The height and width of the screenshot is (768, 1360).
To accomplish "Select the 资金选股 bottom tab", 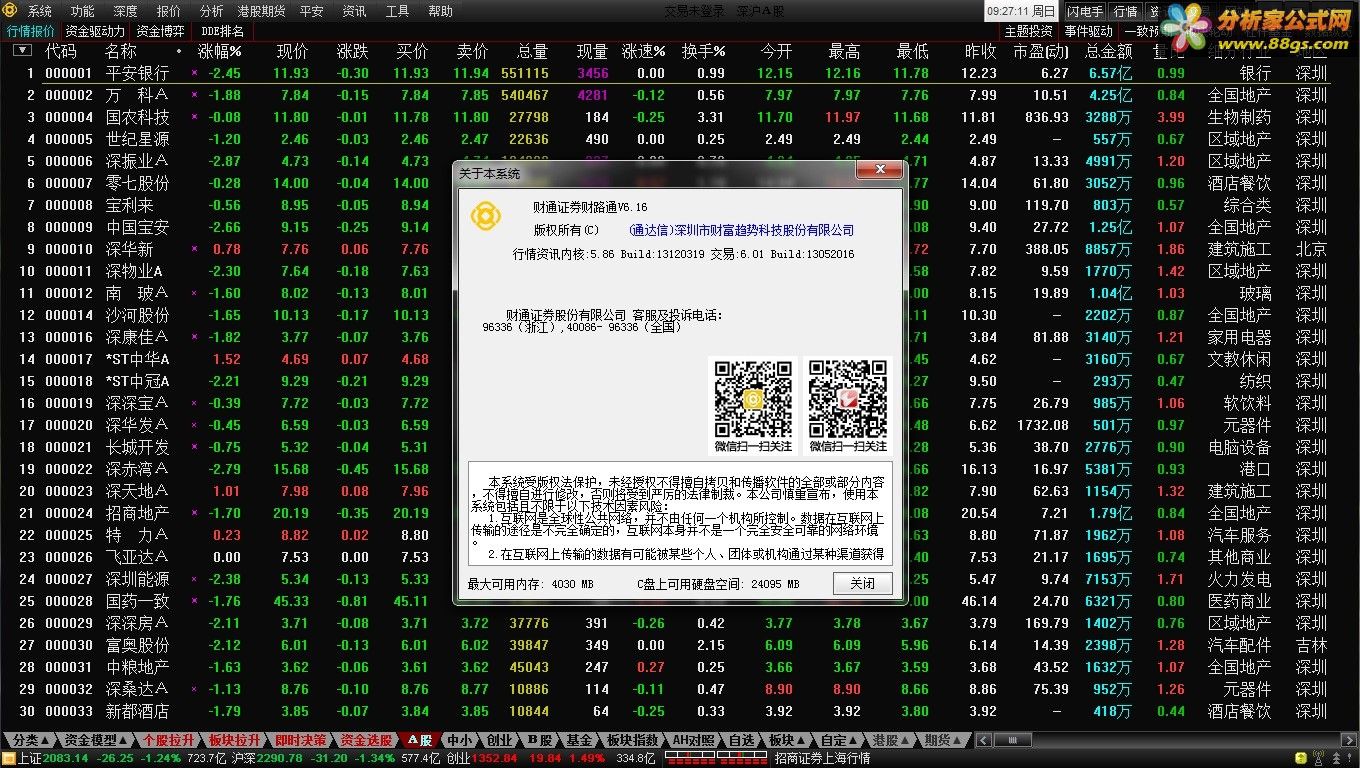I will click(366, 740).
